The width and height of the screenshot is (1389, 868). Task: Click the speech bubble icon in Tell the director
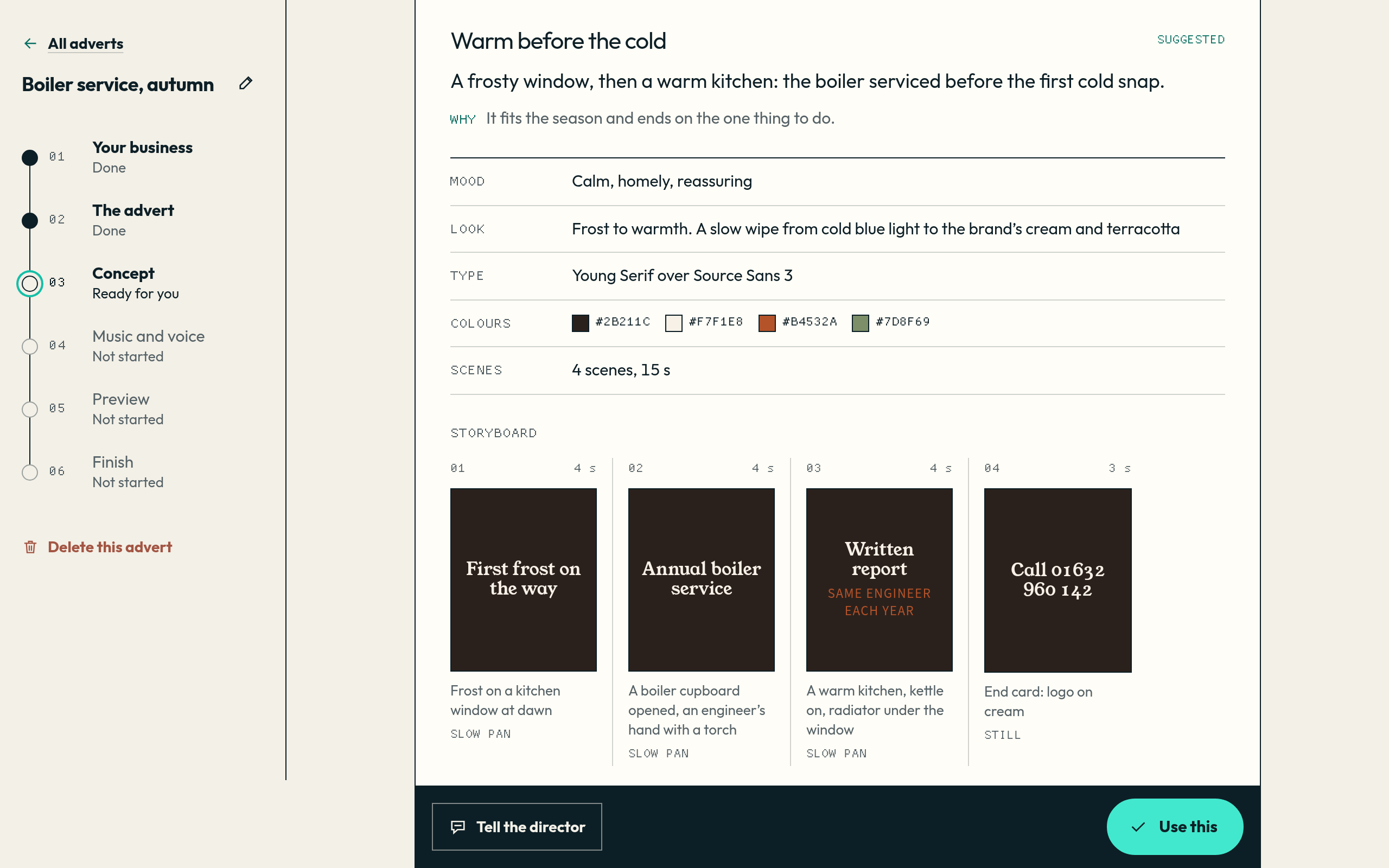point(457,827)
